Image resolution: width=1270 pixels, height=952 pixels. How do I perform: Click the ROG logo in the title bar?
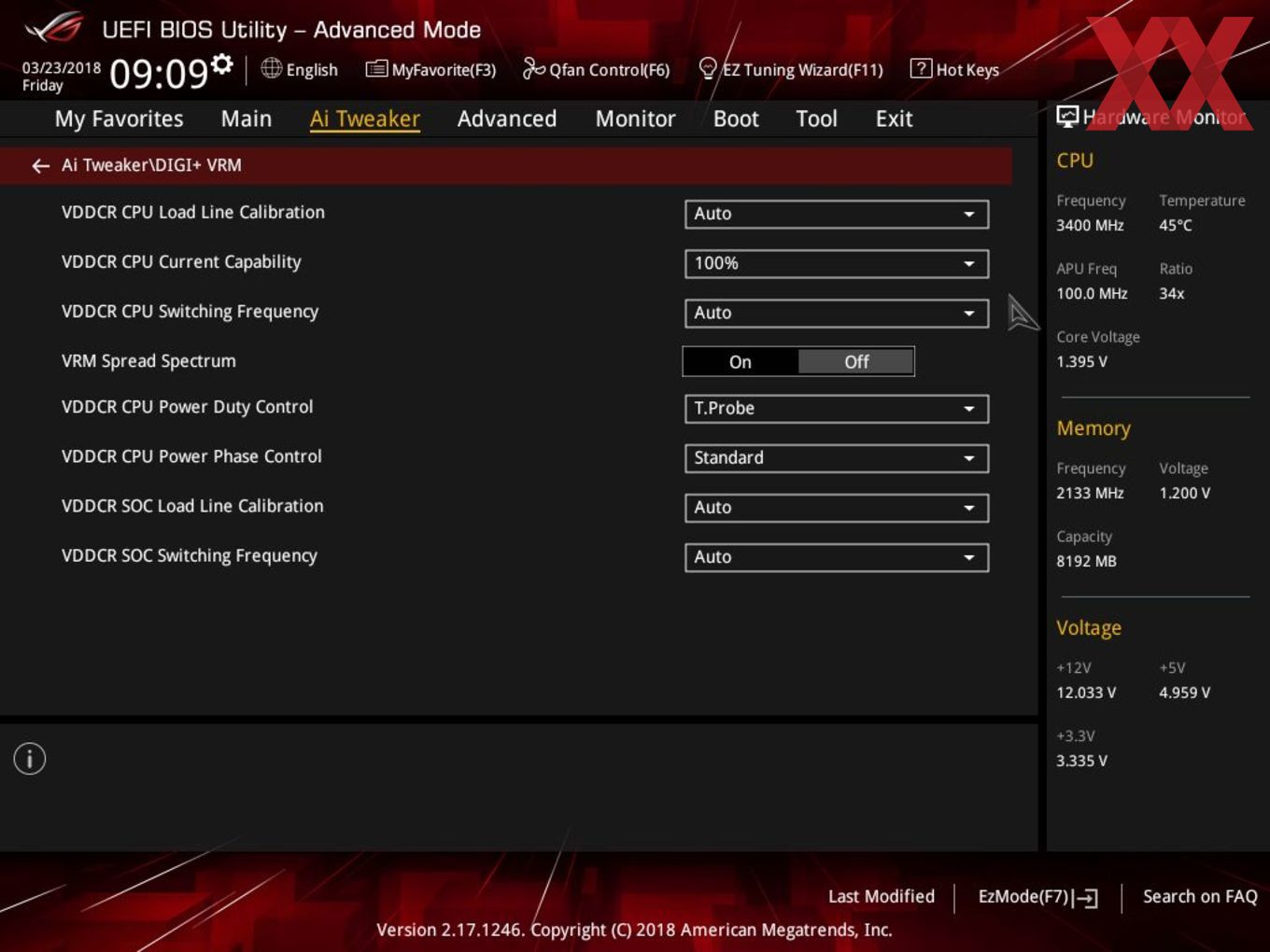[54, 28]
